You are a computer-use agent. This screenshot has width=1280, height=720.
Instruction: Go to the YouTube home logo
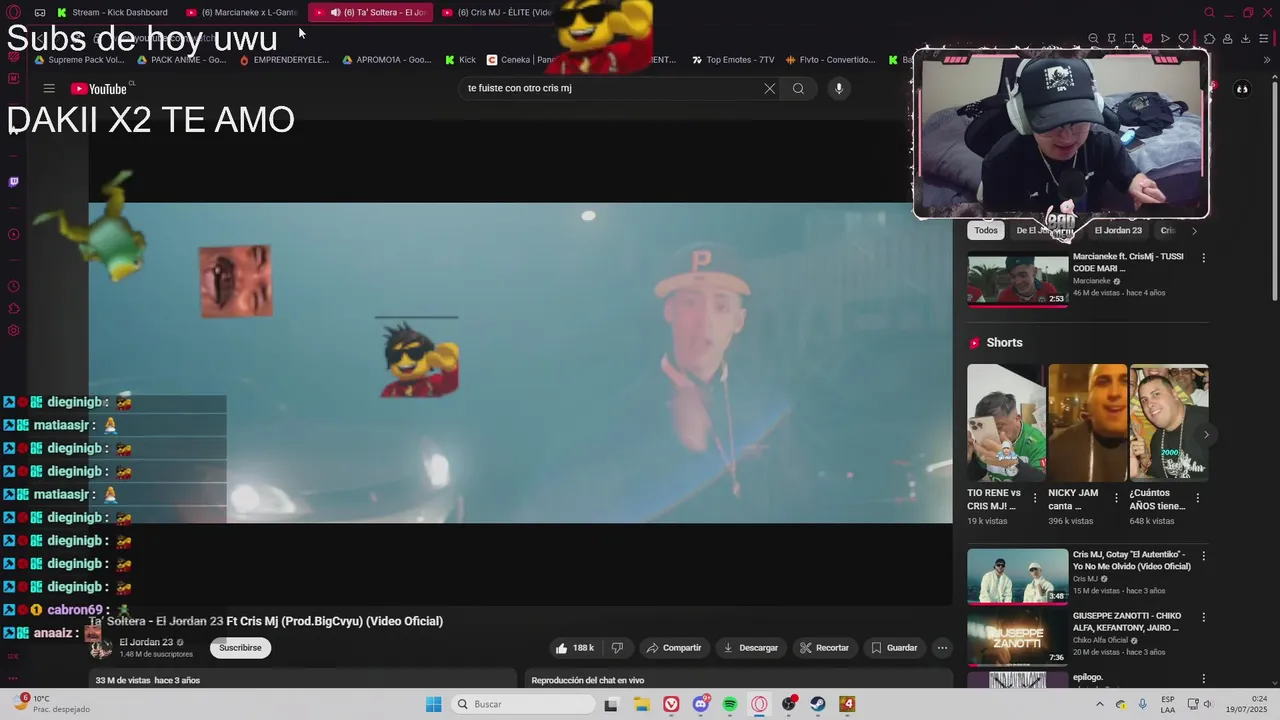99,88
